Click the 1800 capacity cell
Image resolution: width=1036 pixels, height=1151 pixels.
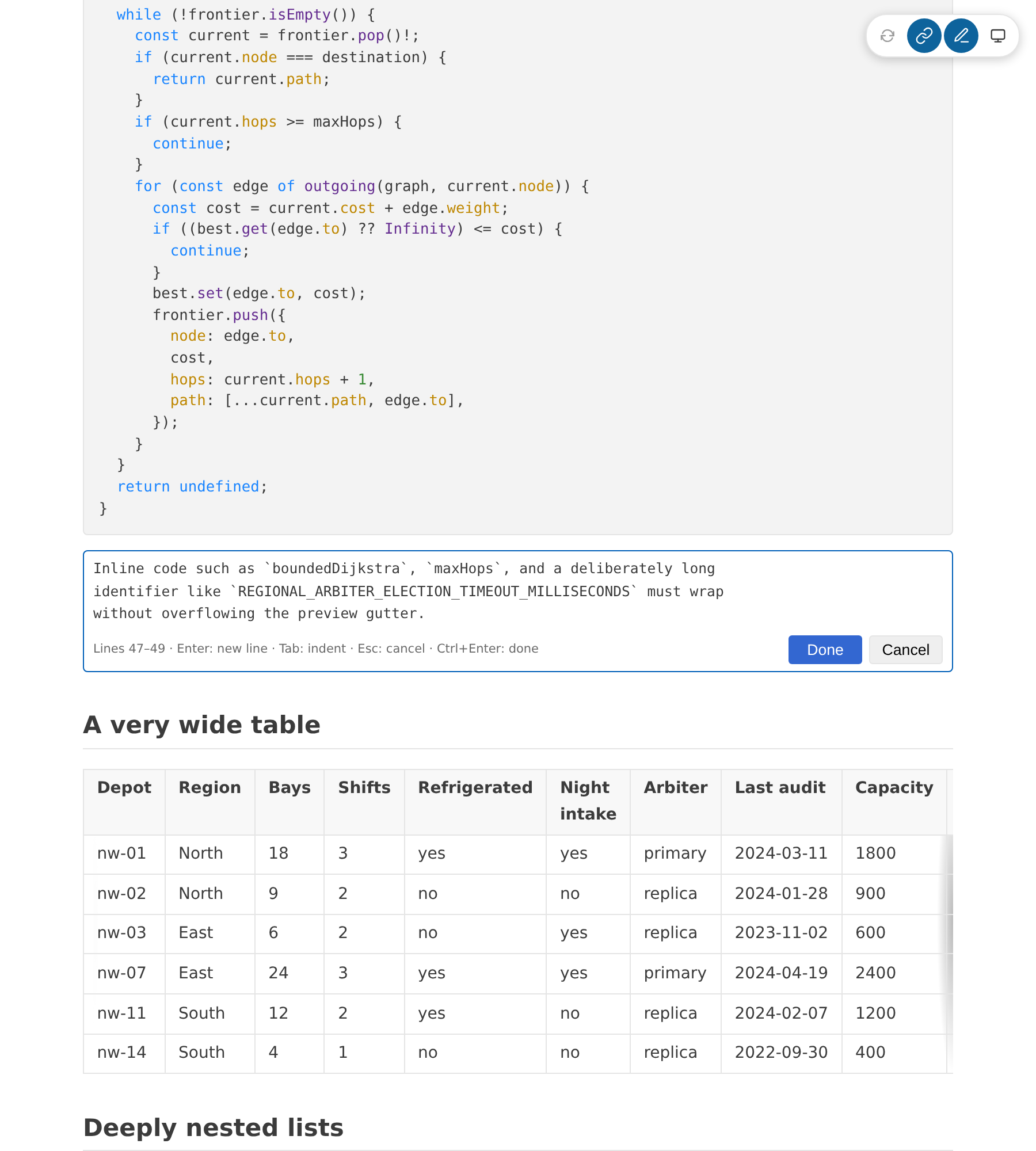click(x=894, y=855)
